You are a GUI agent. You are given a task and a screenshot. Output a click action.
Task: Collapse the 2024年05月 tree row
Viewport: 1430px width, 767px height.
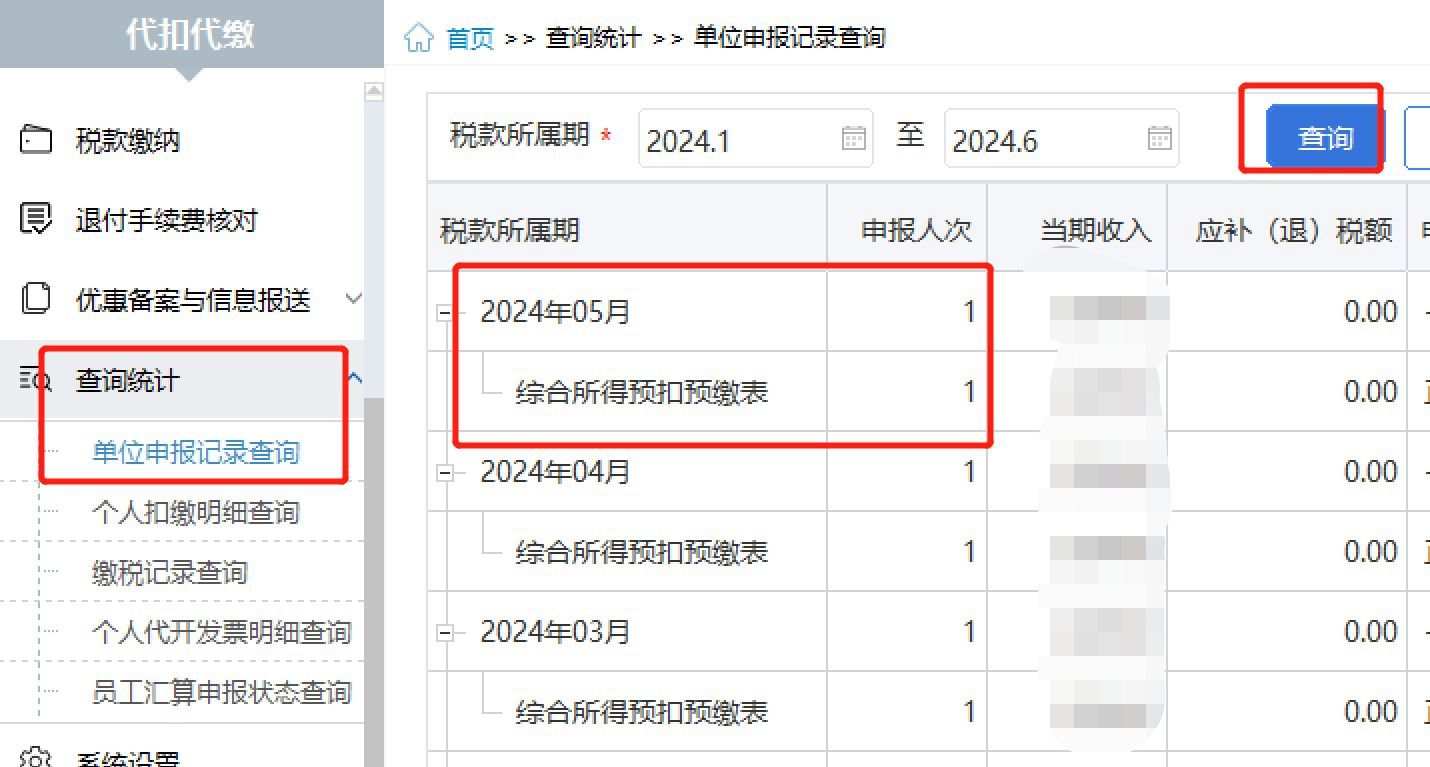pos(445,313)
